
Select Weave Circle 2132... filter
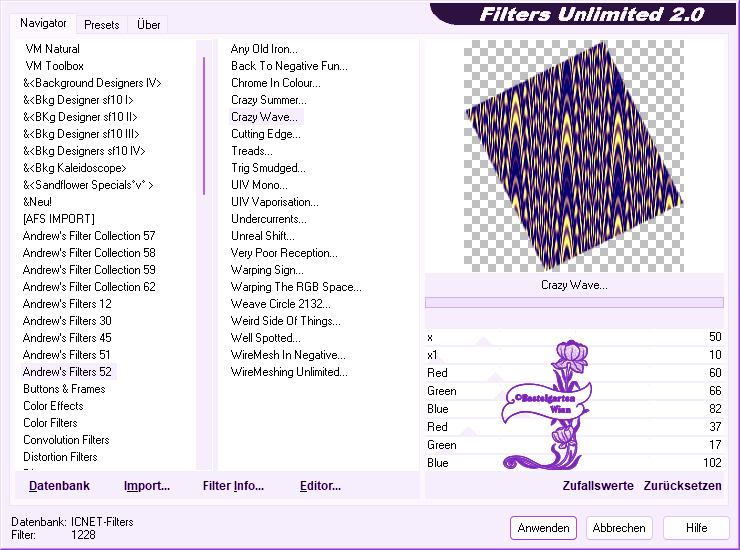(x=280, y=304)
